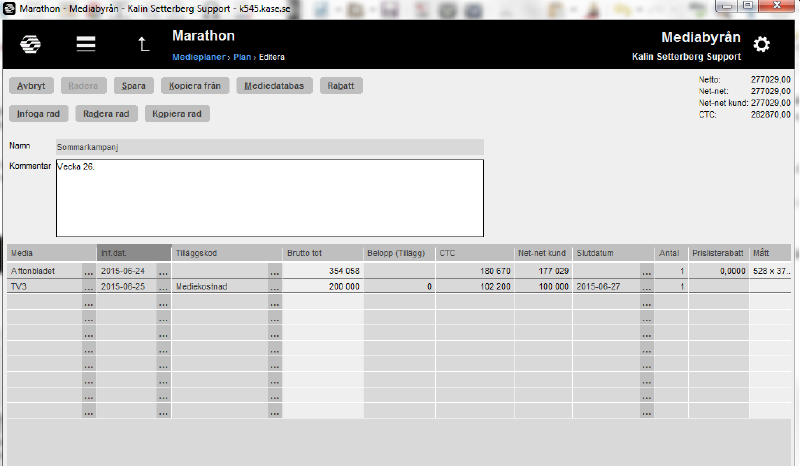Viewport: 800px width, 466px height.
Task: Open Slutdatum picker in Aftonbladet row
Action: pos(647,272)
